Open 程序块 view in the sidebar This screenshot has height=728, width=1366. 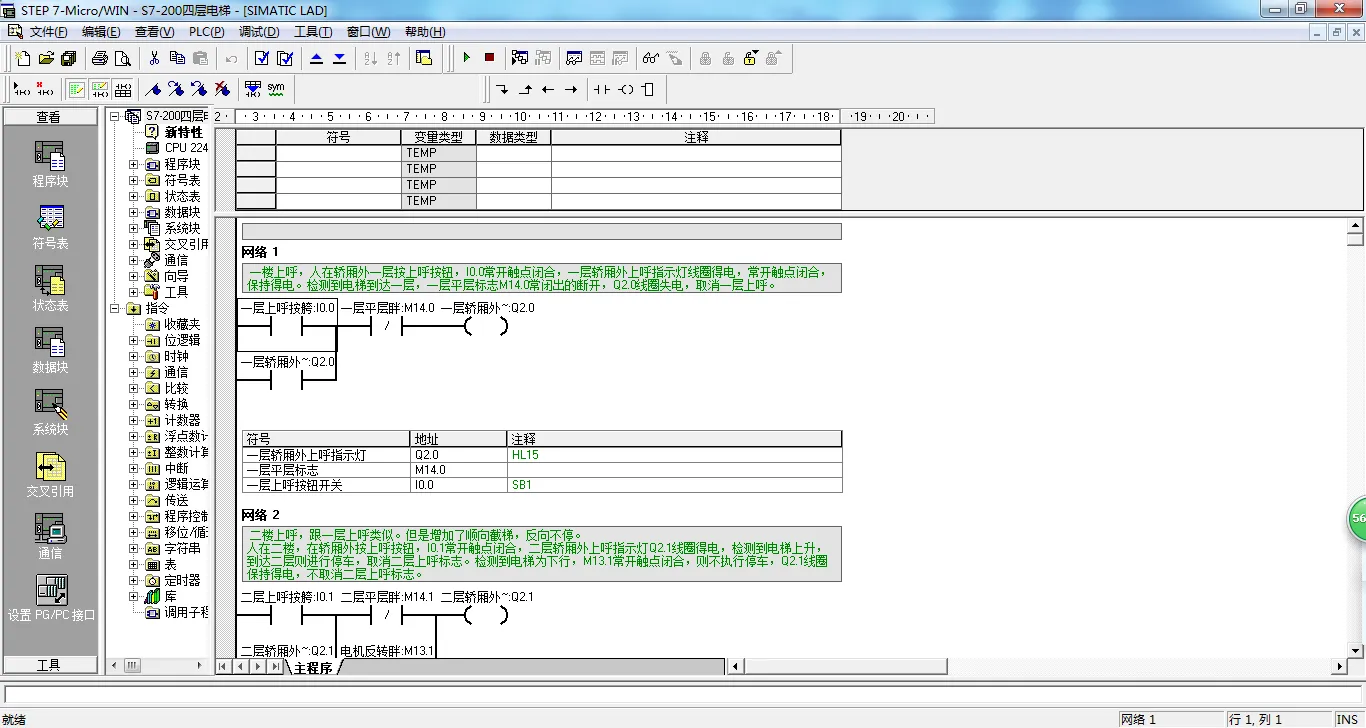point(50,165)
